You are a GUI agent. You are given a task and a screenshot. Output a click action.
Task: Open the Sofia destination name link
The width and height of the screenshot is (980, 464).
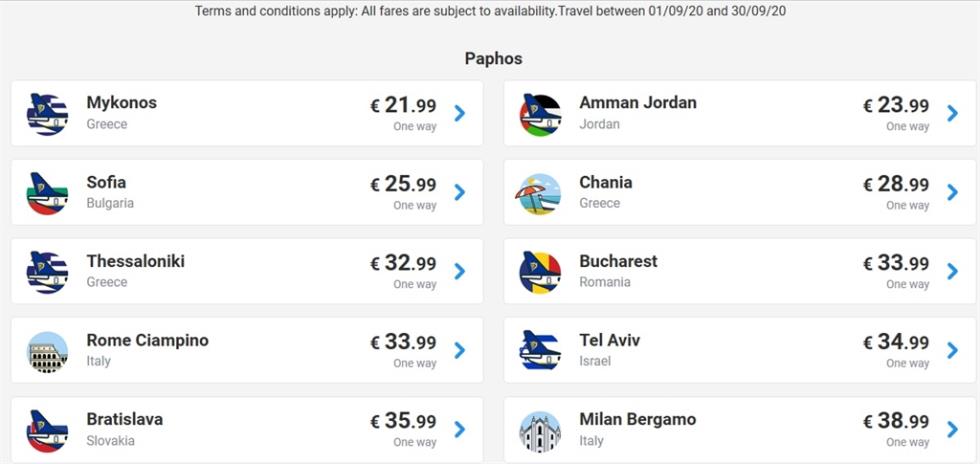(x=106, y=182)
